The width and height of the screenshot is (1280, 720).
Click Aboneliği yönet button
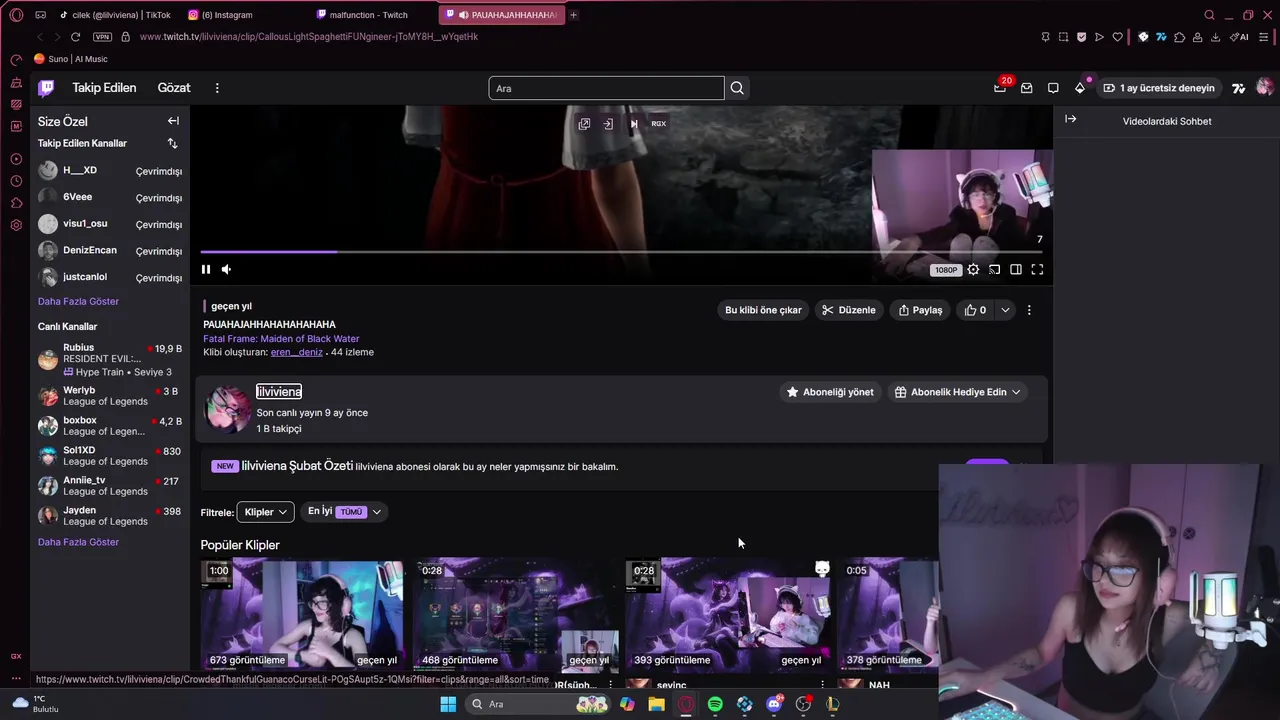coord(830,392)
